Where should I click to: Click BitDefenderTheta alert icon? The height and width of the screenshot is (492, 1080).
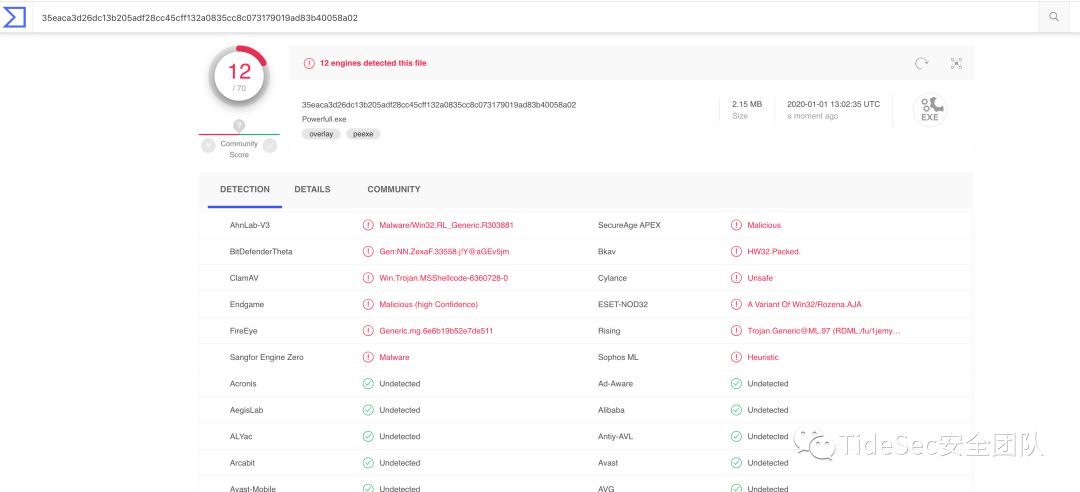[368, 252]
